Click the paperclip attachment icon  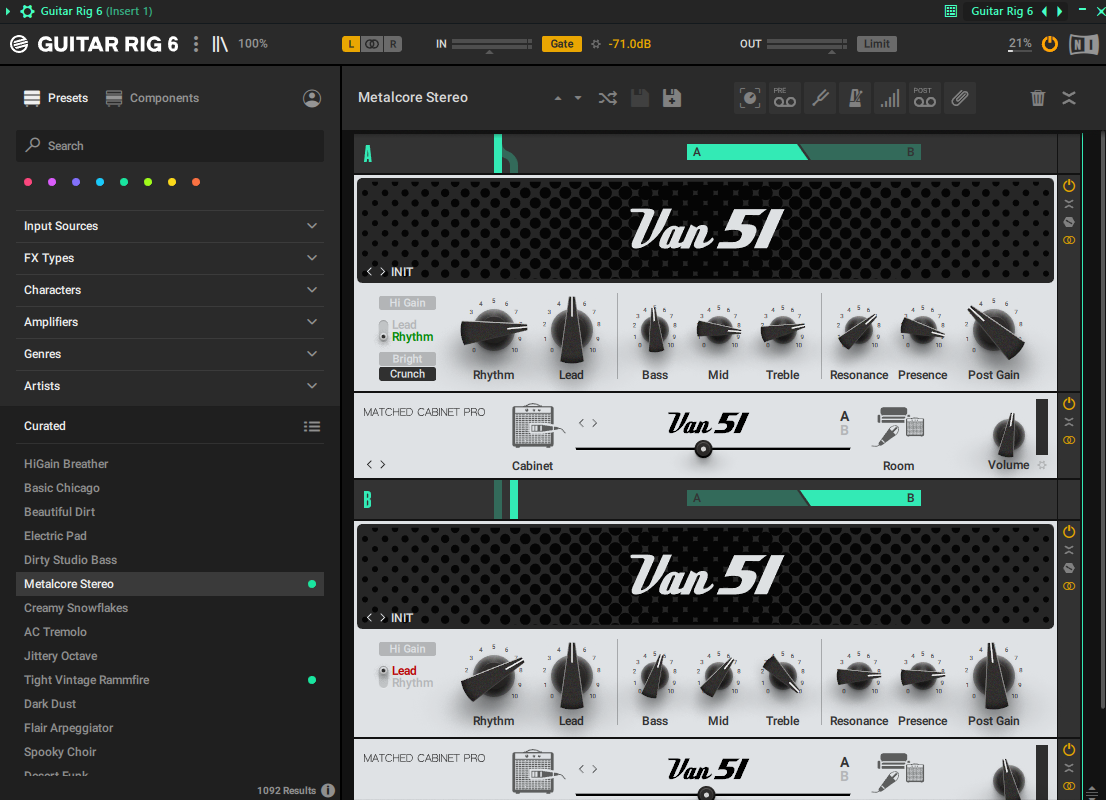click(x=959, y=97)
